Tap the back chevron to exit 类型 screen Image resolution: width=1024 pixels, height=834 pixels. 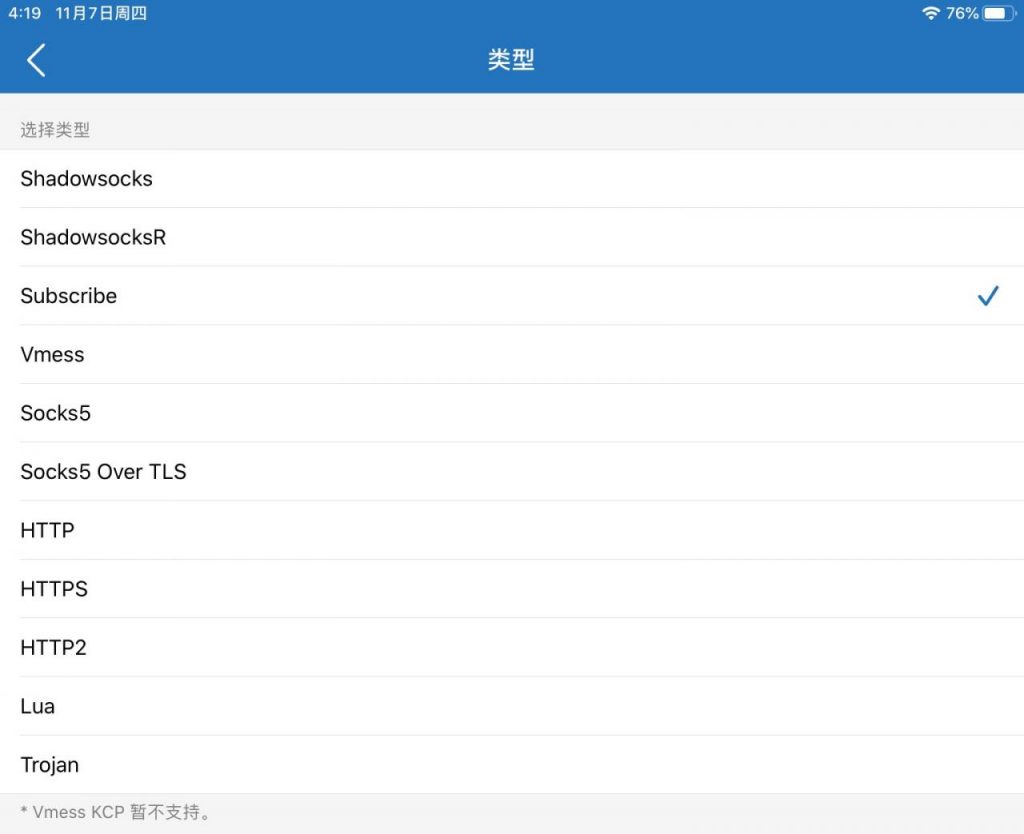point(35,59)
